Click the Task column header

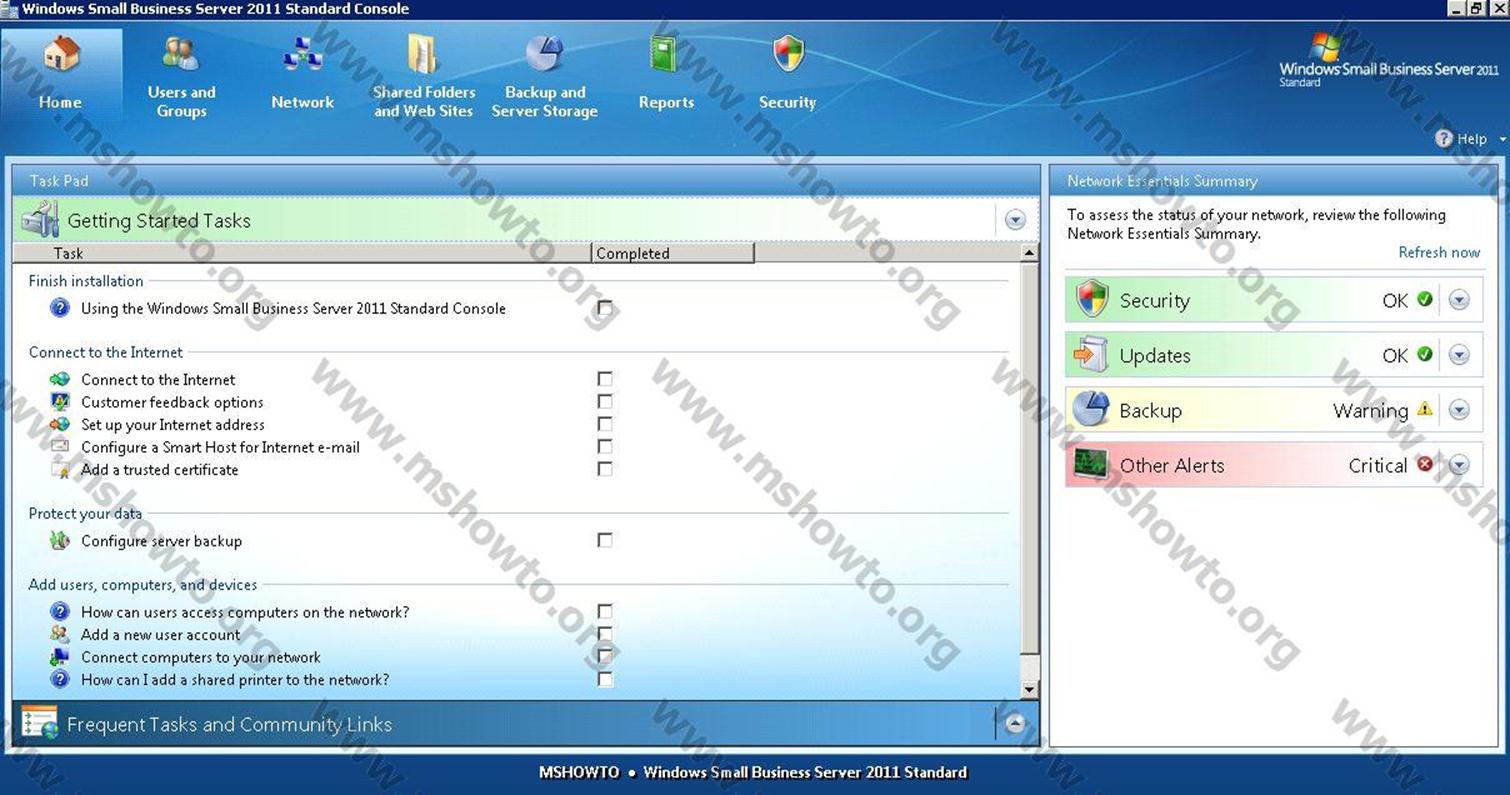(x=302, y=253)
